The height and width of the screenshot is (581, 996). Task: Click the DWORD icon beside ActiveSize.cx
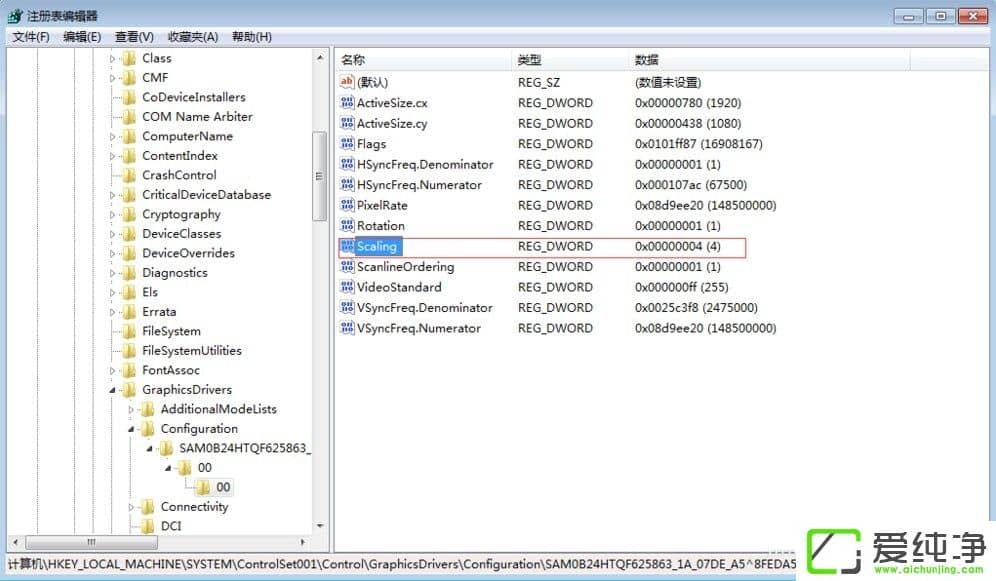click(x=347, y=103)
